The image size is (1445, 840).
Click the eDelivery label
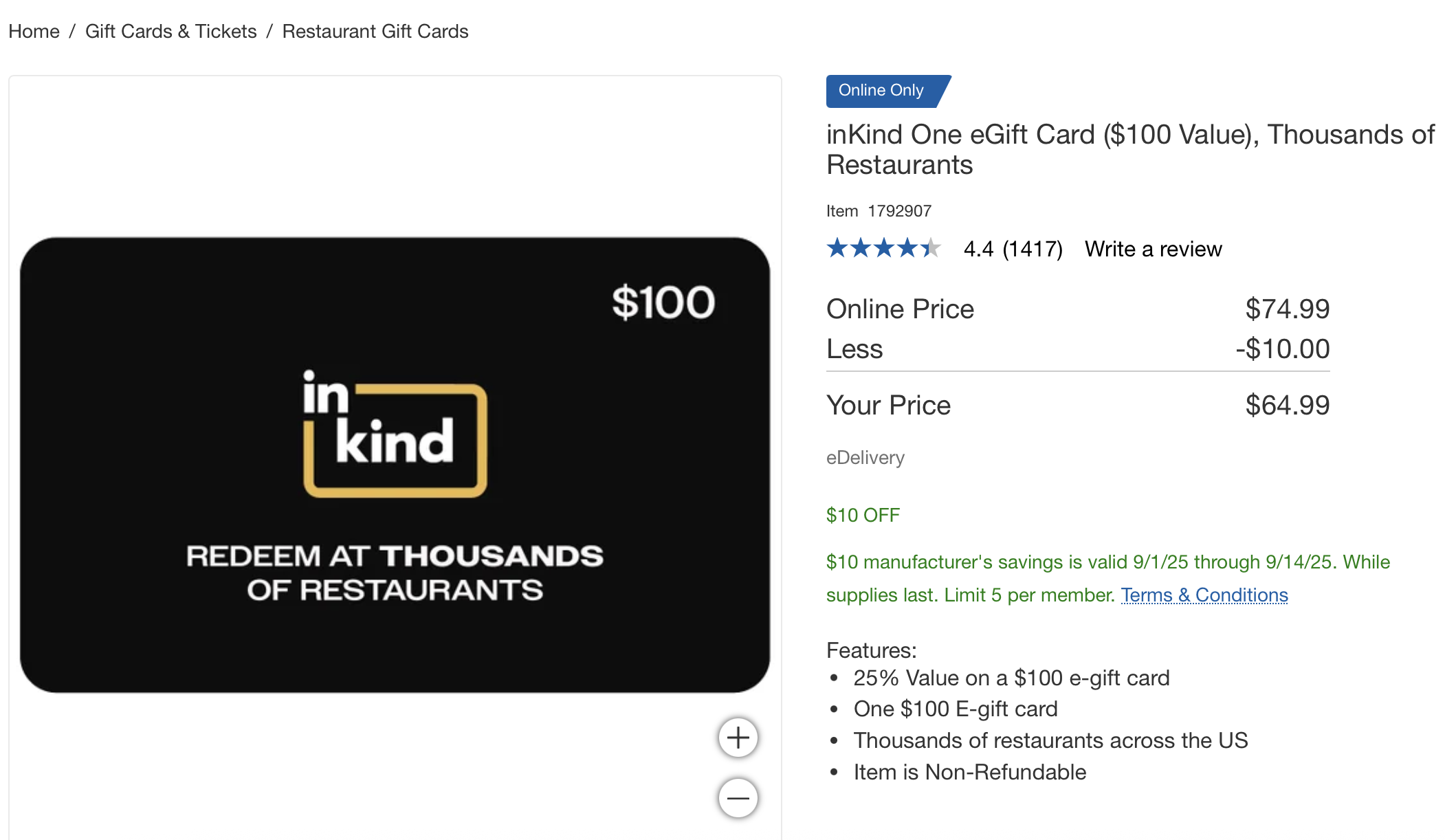pos(865,458)
